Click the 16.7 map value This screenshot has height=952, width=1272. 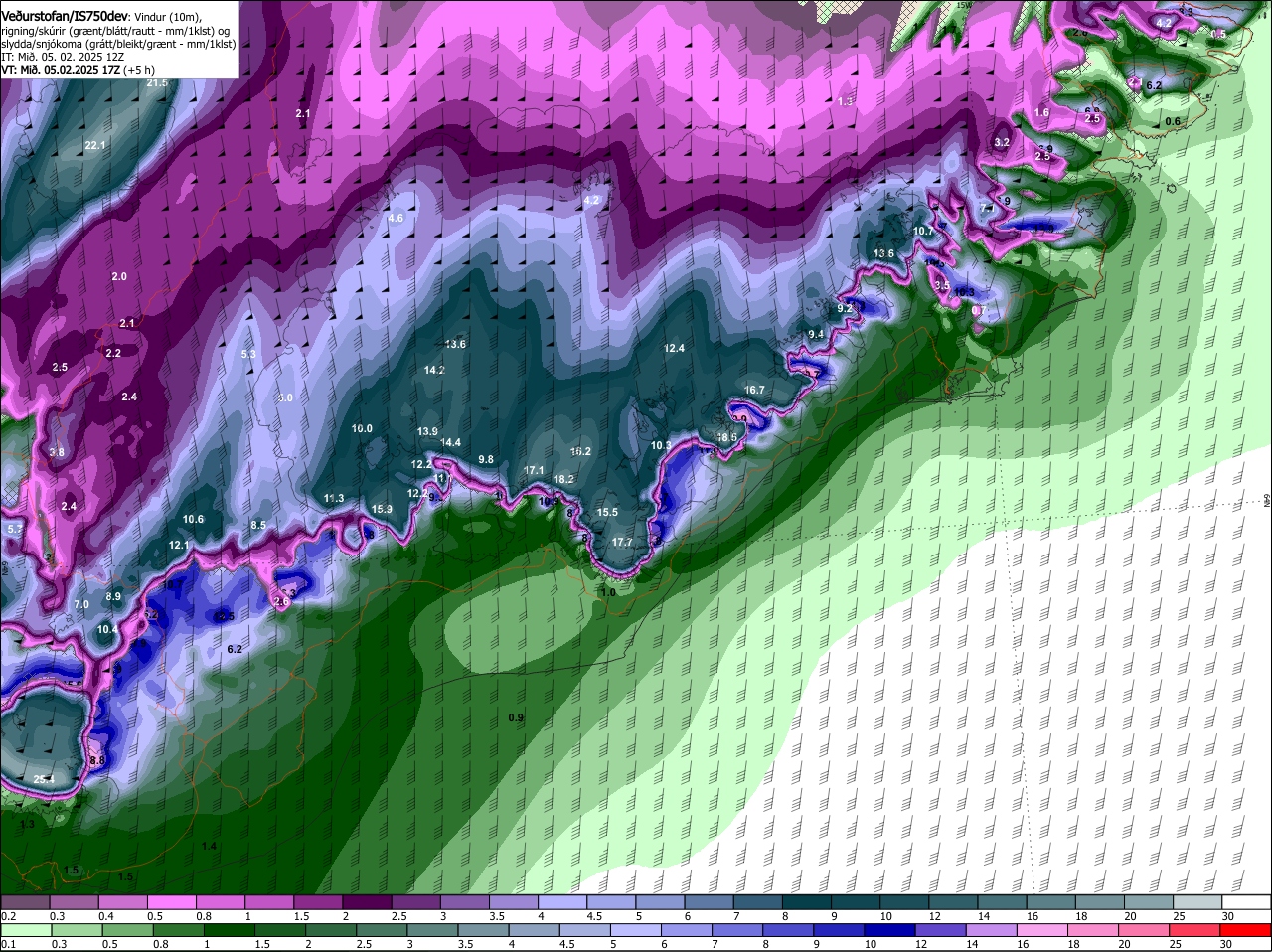754,390
